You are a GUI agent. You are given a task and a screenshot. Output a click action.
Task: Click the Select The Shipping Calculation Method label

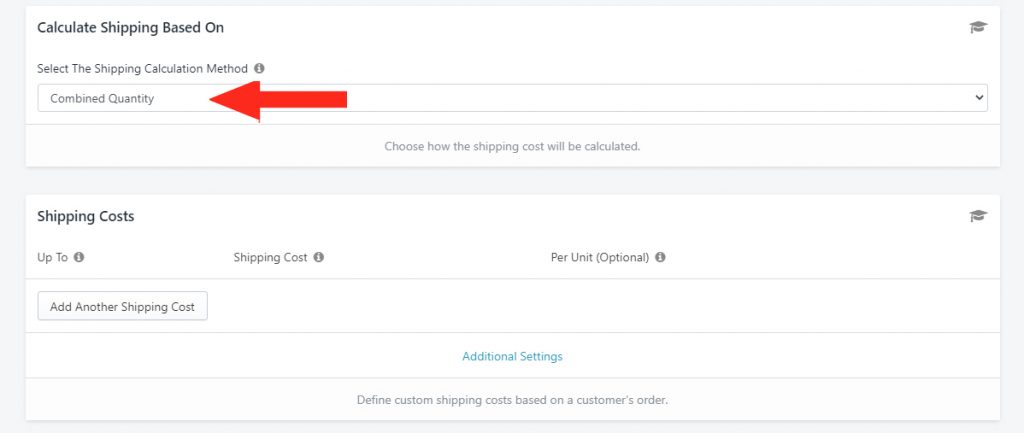coord(142,69)
